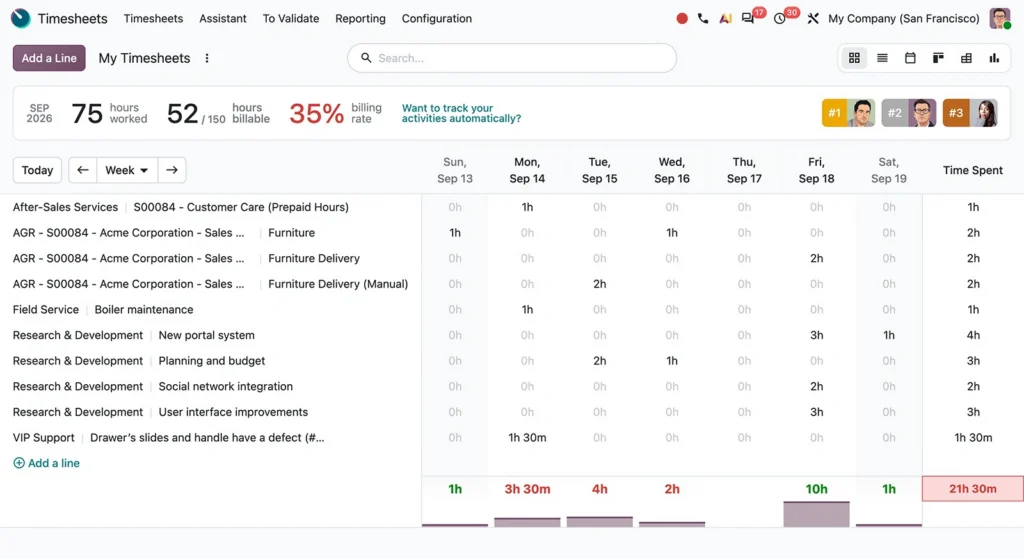Click the Friday bar in daily chart

tap(816, 514)
